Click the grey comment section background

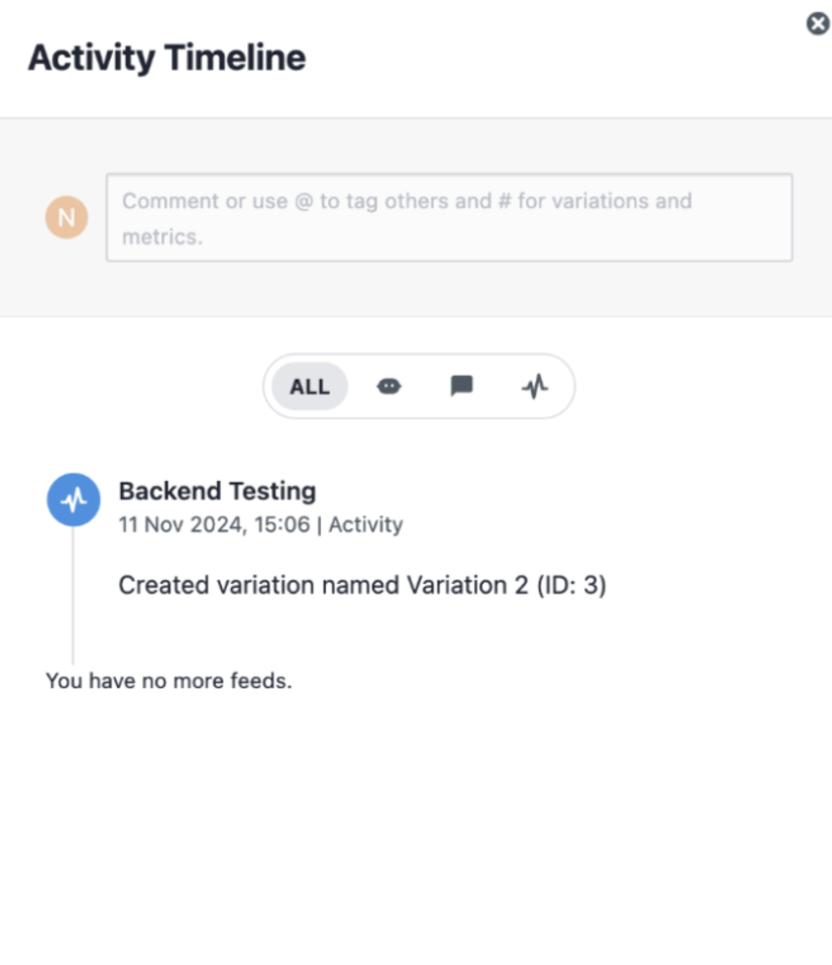(x=416, y=289)
